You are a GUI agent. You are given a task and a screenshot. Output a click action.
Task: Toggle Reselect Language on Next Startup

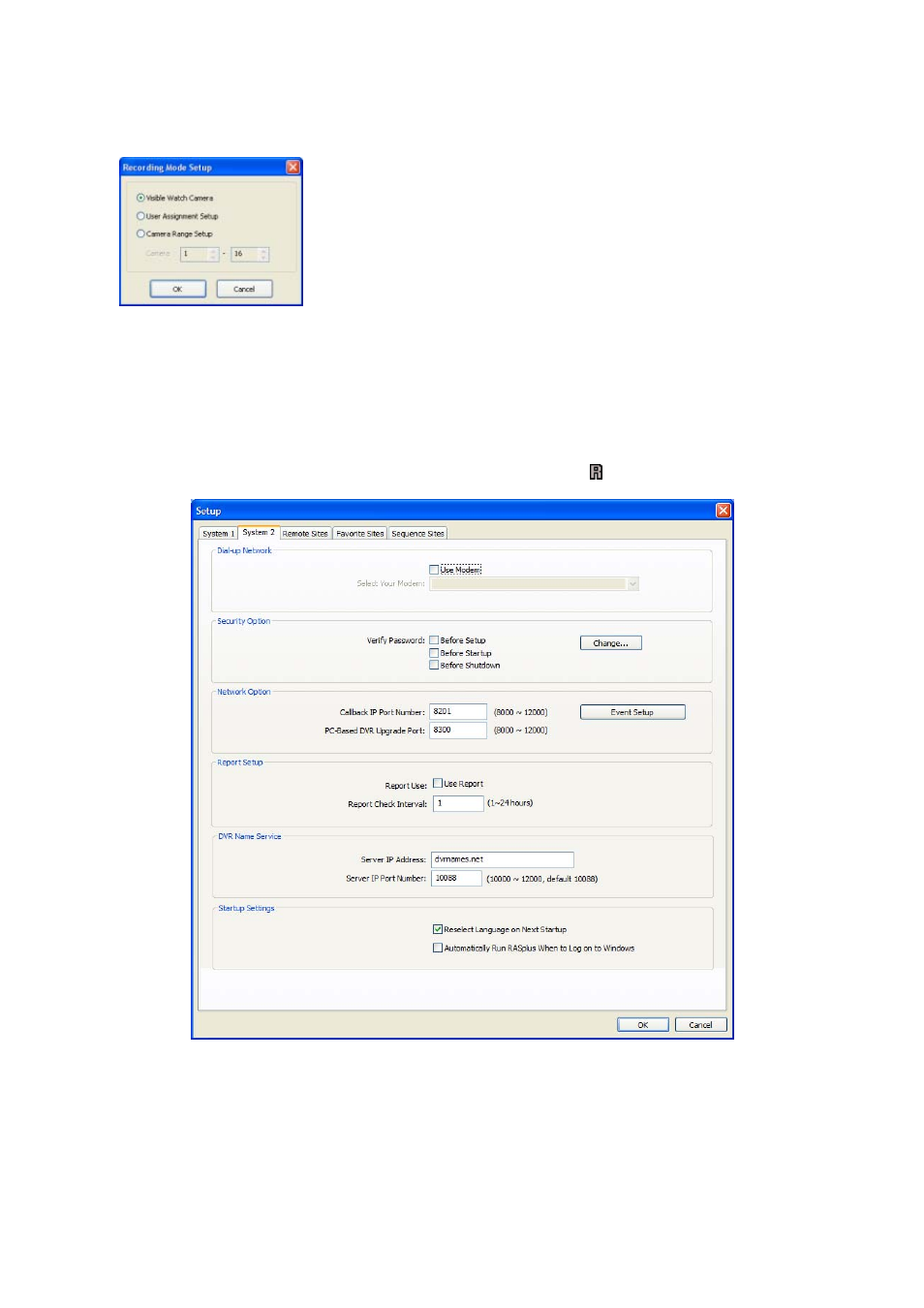438,929
